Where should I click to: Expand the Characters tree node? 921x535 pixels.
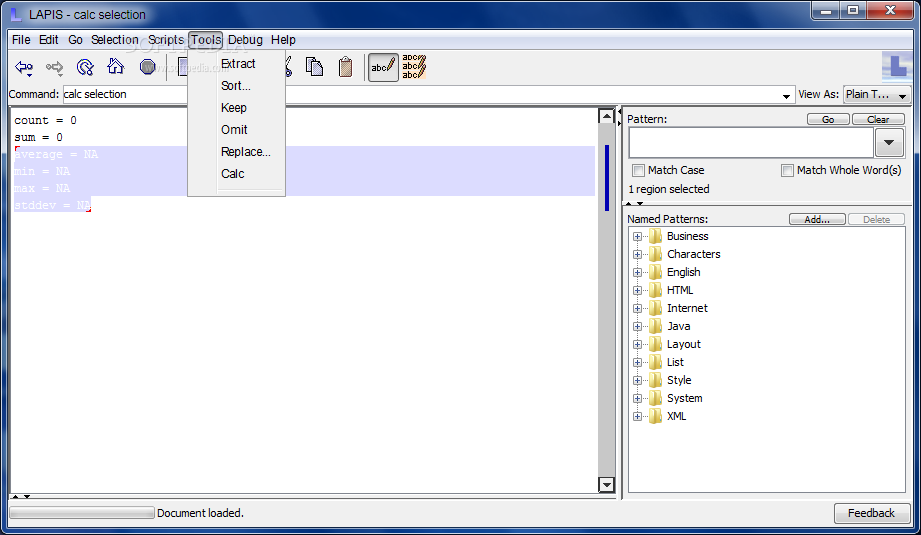[637, 255]
